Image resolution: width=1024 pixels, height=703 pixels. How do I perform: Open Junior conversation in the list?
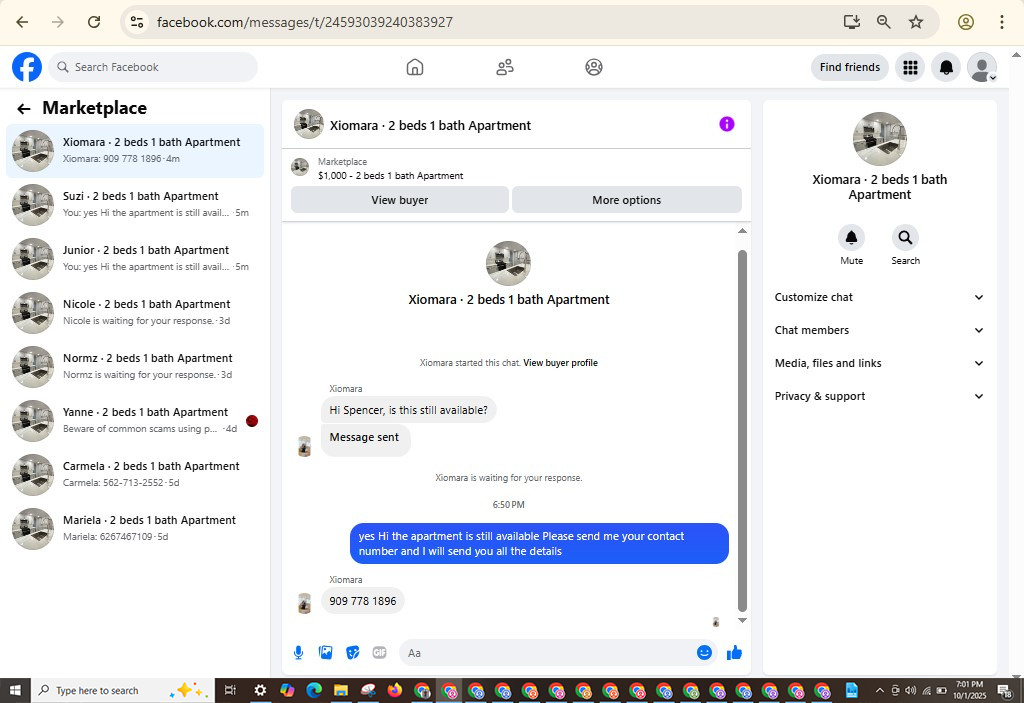coord(135,259)
